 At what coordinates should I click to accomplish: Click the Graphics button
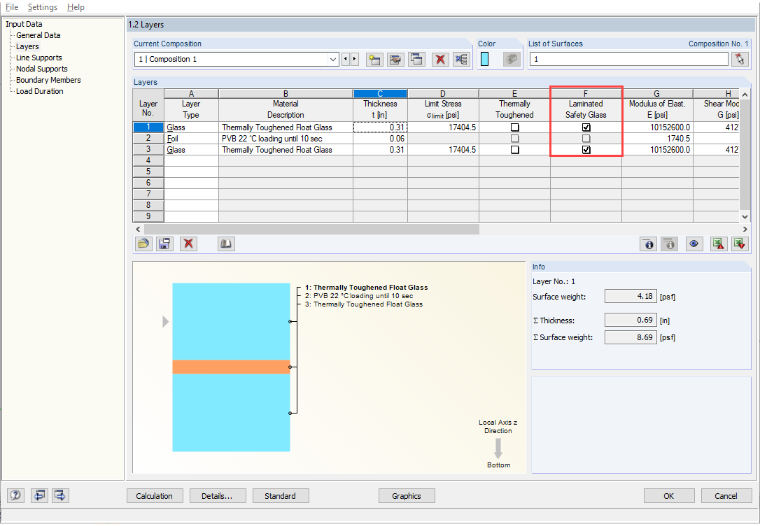pos(406,495)
